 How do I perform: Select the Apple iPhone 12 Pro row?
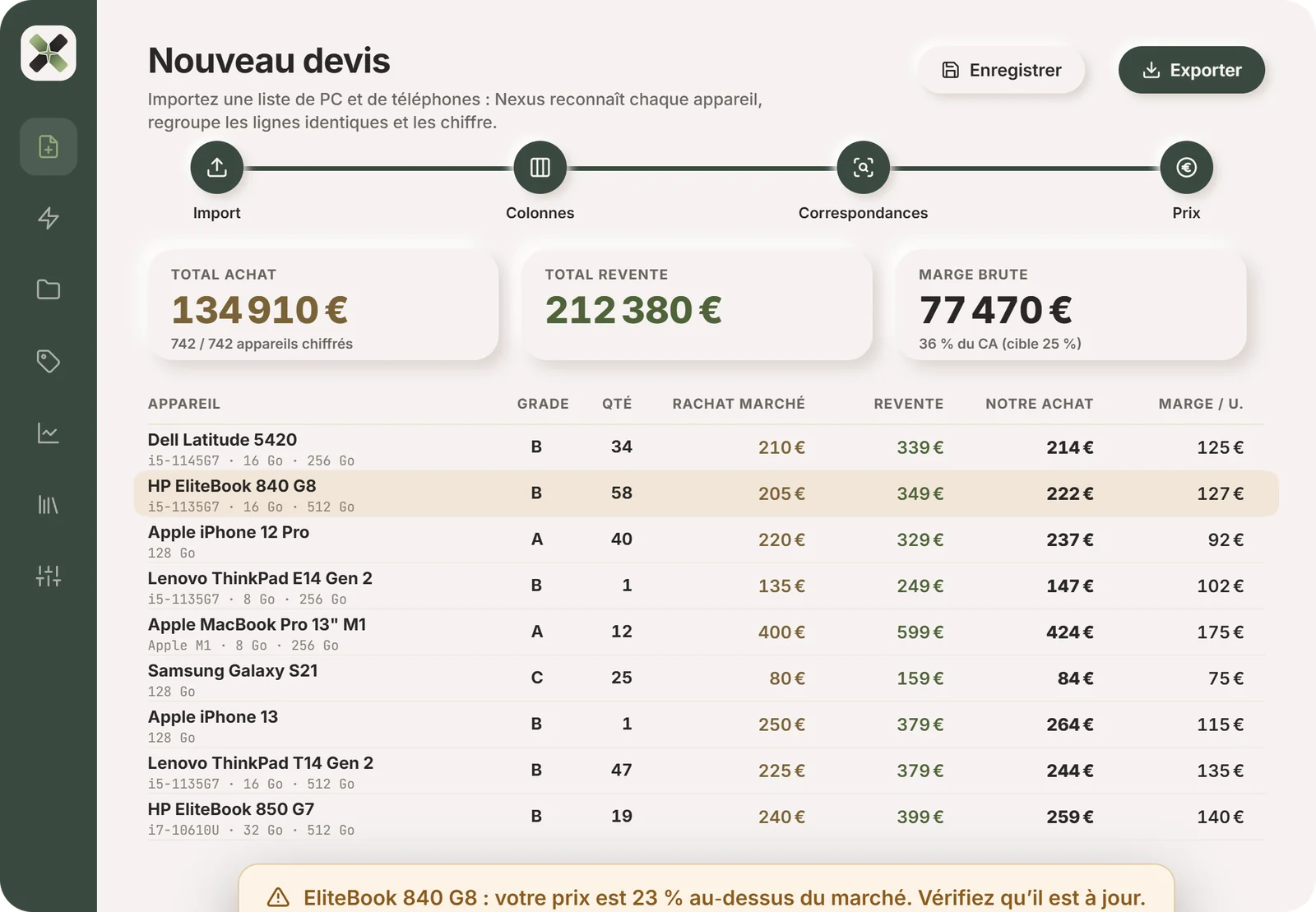(x=707, y=540)
